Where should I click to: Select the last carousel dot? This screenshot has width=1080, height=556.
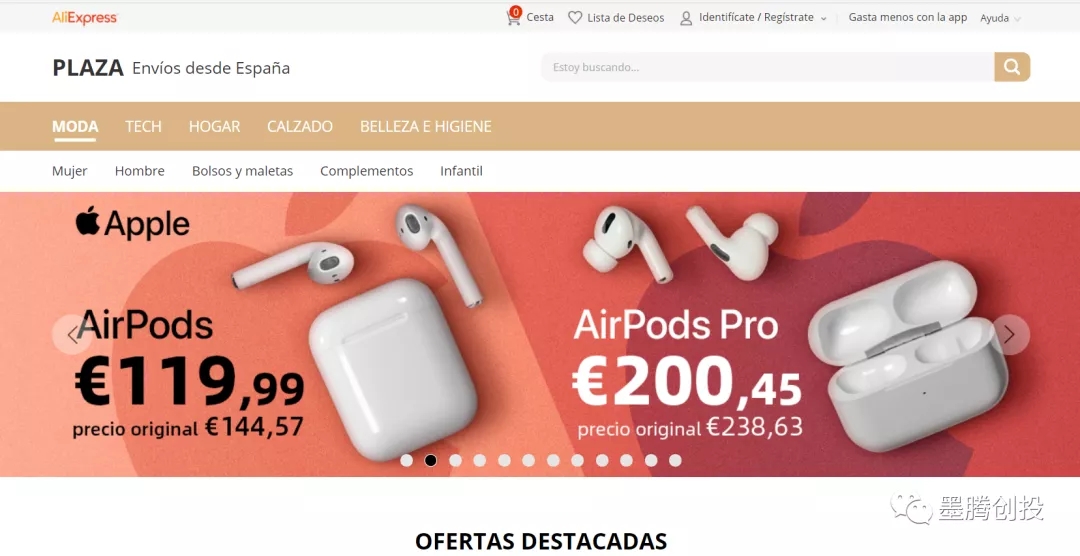675,460
